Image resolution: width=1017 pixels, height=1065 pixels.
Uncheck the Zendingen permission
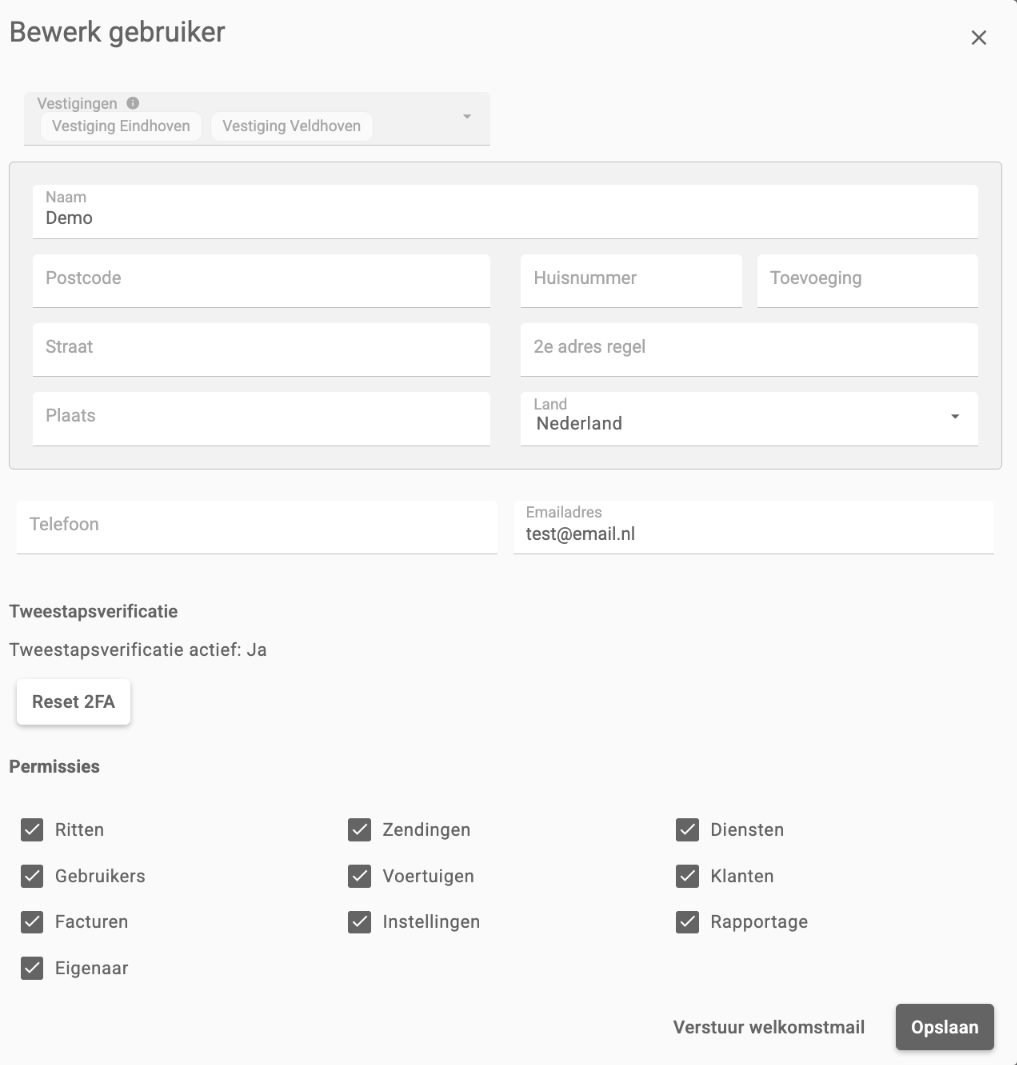pos(359,829)
